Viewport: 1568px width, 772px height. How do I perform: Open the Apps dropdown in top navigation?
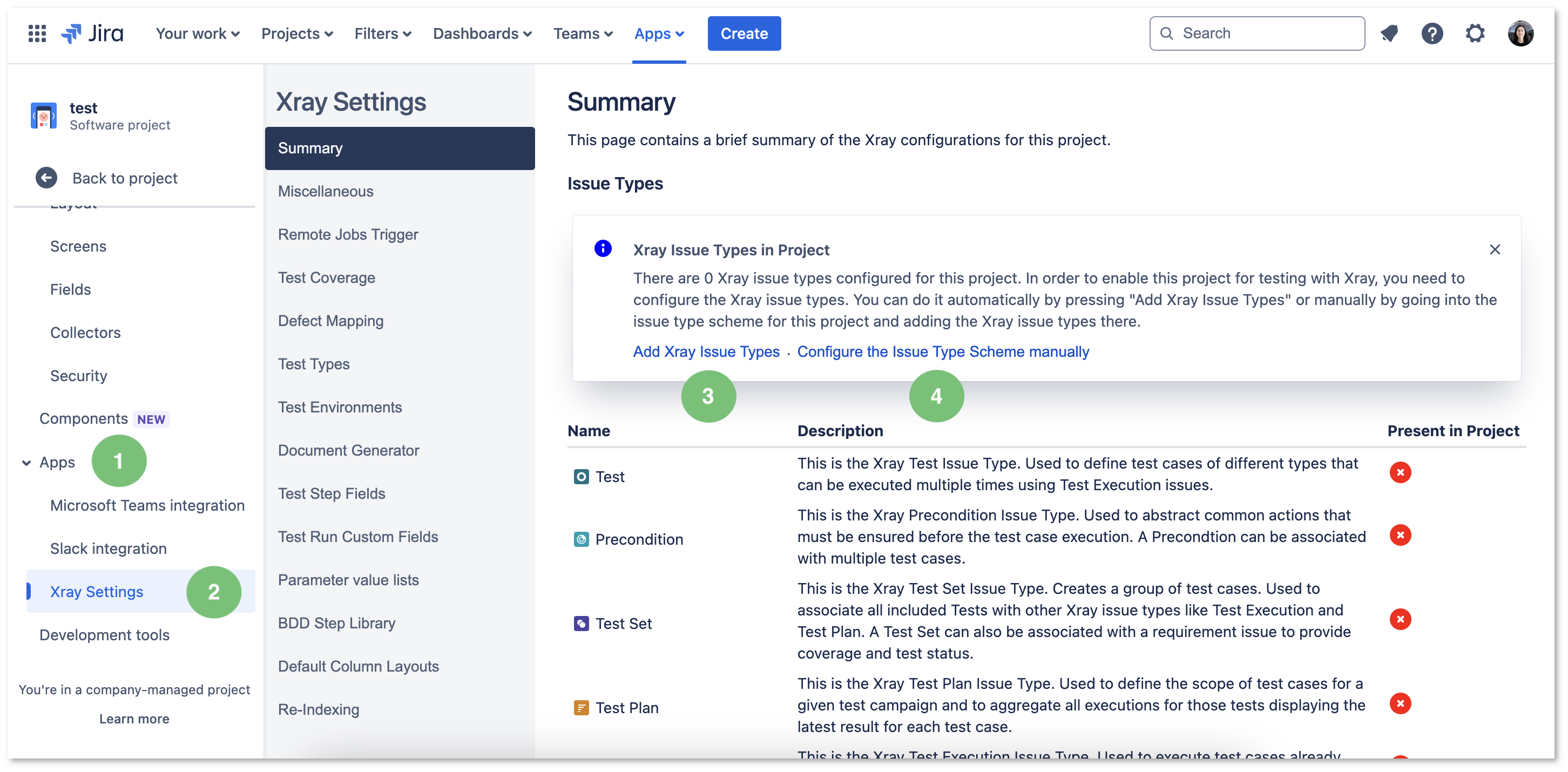click(659, 33)
